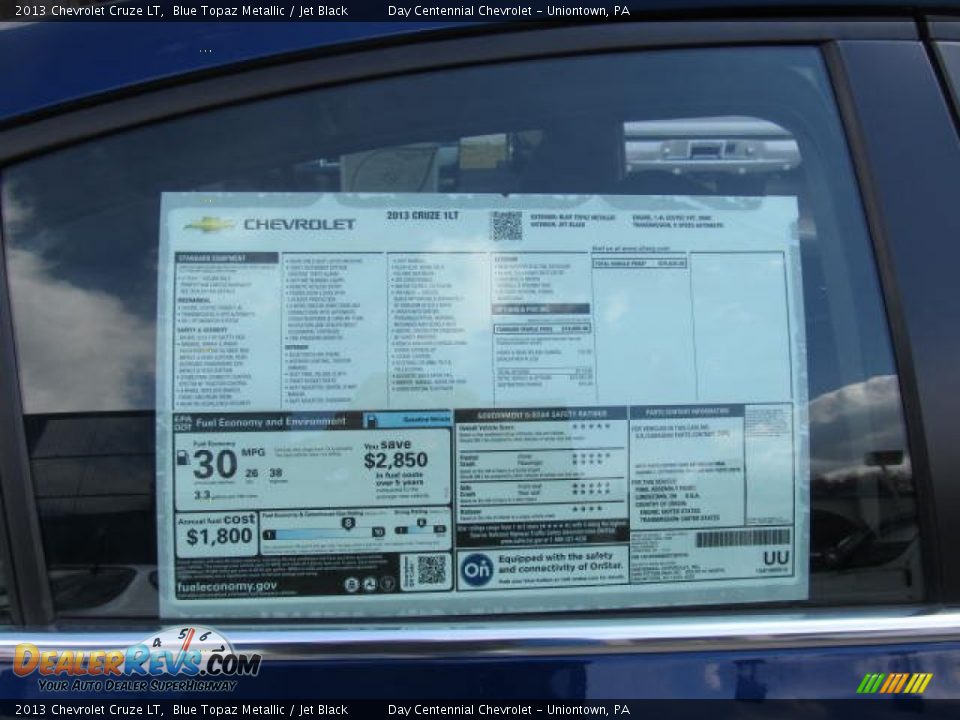Click the 'Standard Equipment' section header
Viewport: 960px width, 720px height.
(x=227, y=258)
